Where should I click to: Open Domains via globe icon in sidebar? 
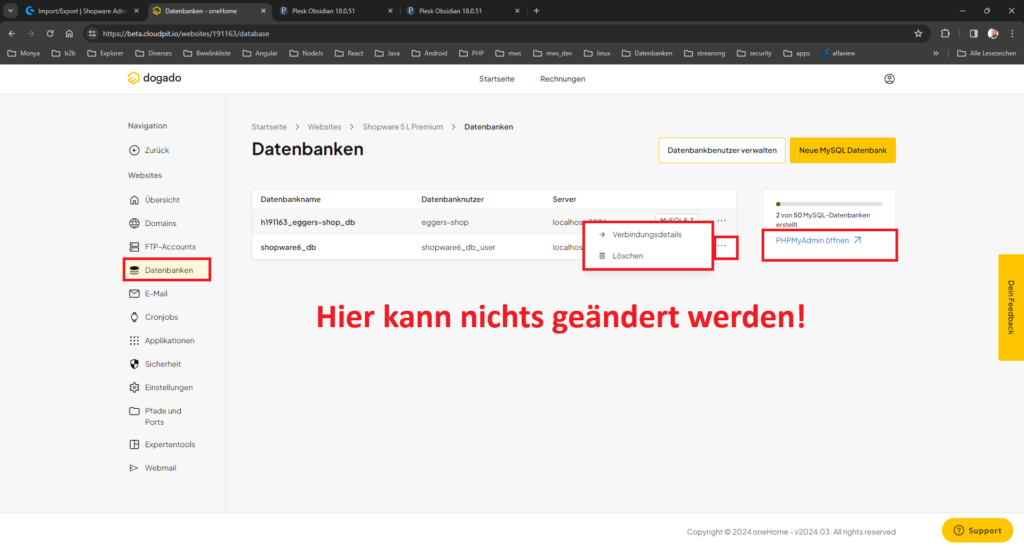(134, 223)
